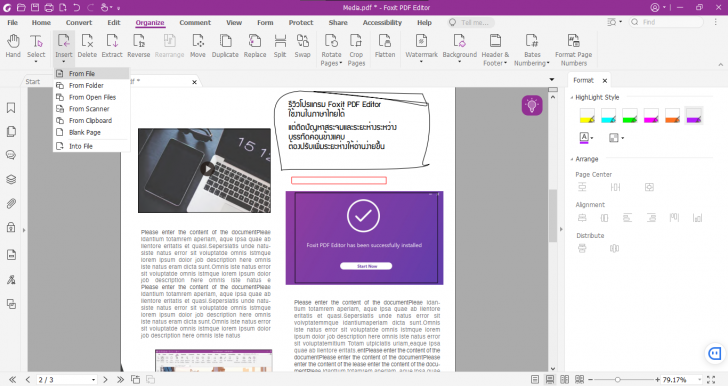Print the document from quick toolbar

(x=49, y=7)
